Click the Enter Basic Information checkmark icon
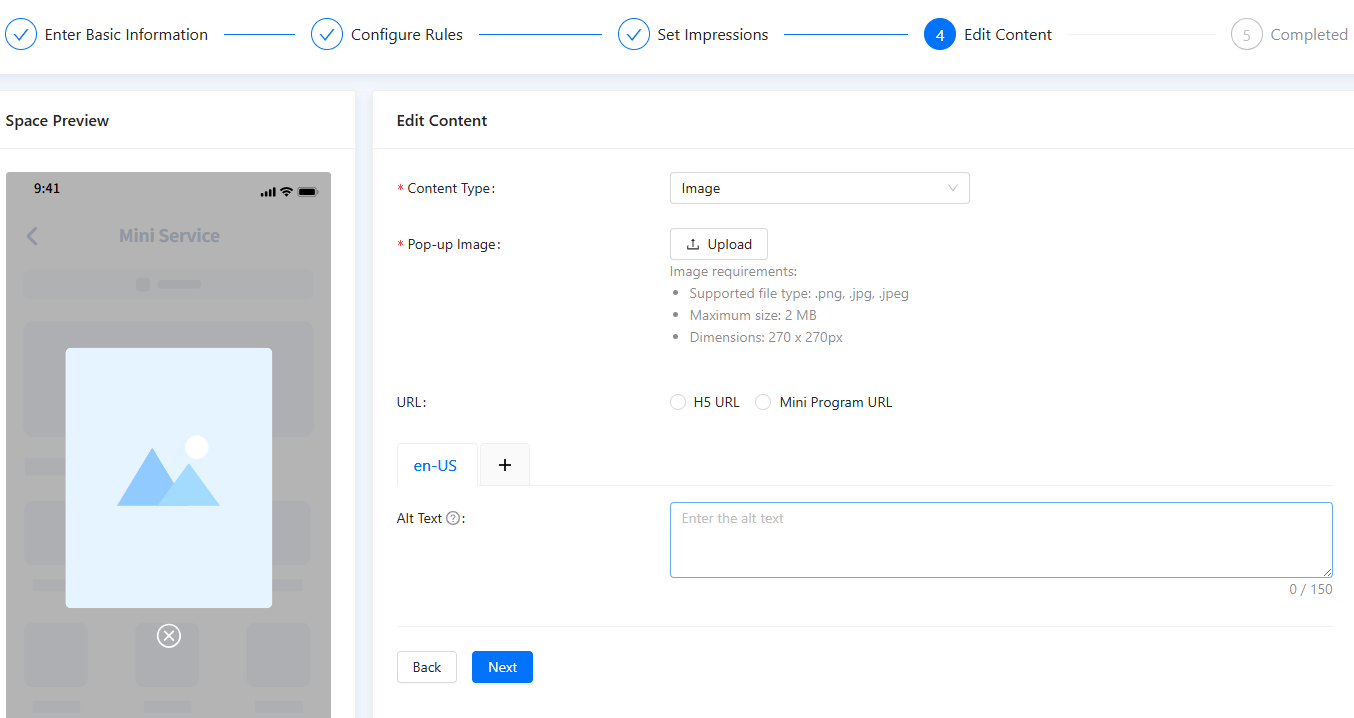This screenshot has width=1354, height=718. coord(21,34)
